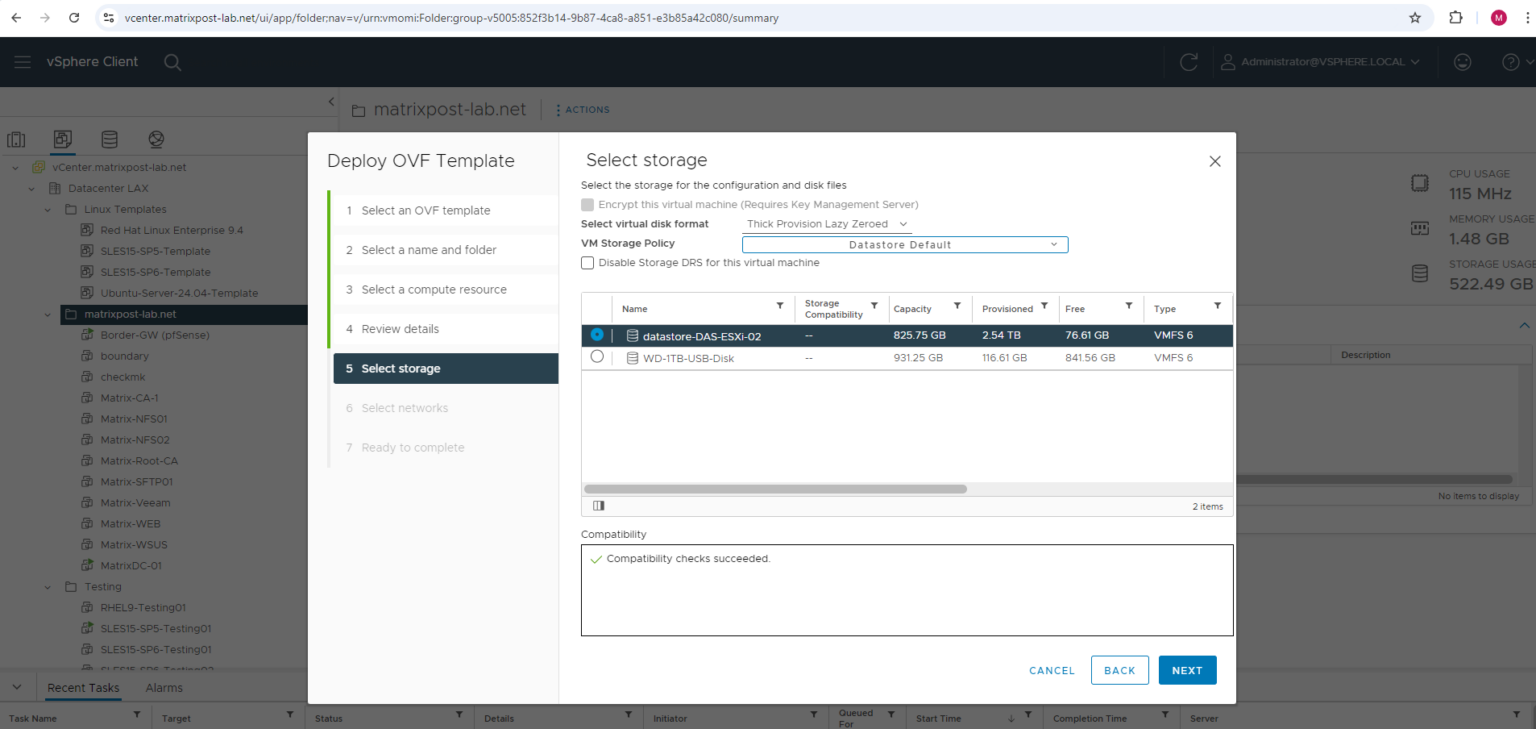
Task: Select the WD-1TB-USB-Disk datastore radio button
Action: [x=597, y=358]
